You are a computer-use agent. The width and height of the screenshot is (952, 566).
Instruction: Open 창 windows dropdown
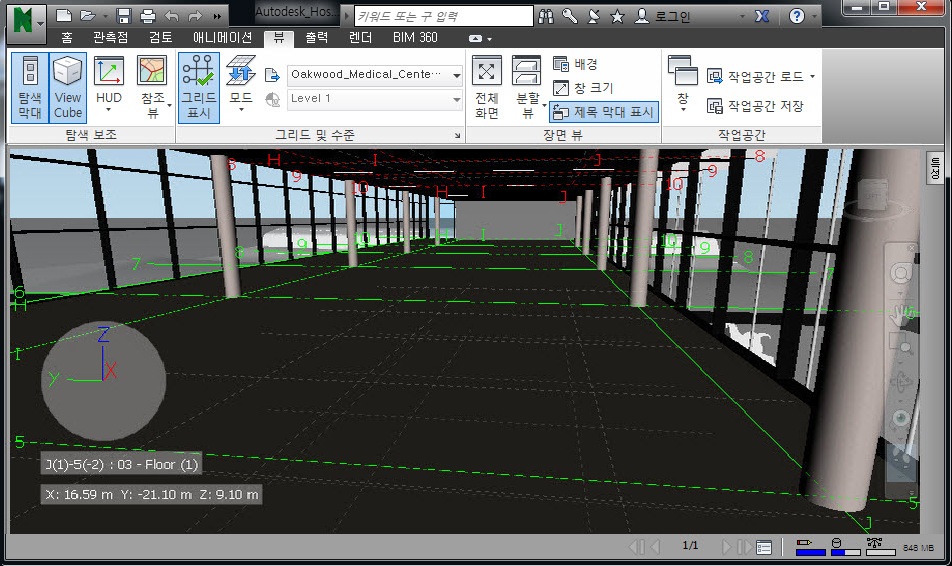pyautogui.click(x=682, y=84)
